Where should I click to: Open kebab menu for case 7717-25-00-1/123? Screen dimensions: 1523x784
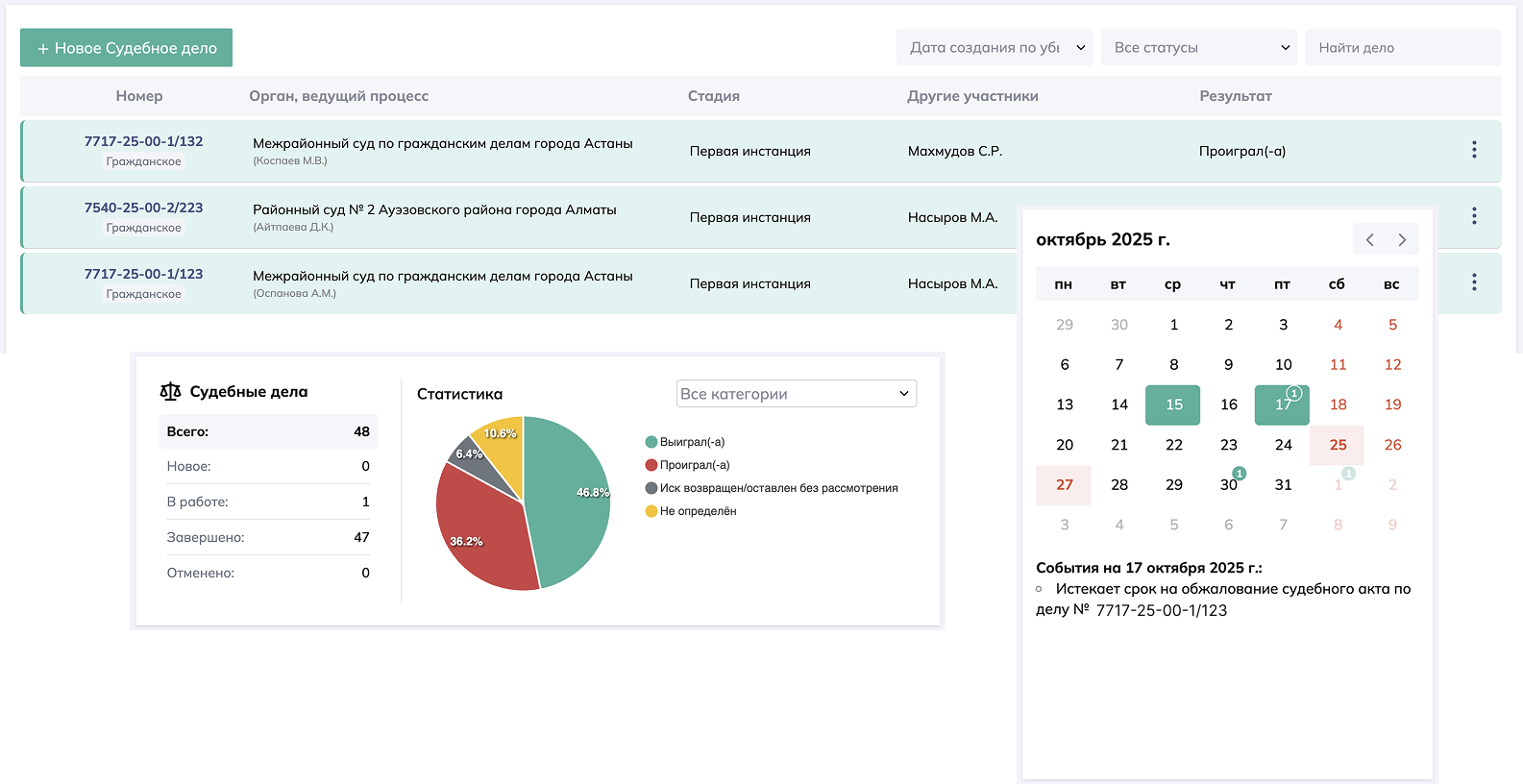click(1474, 282)
